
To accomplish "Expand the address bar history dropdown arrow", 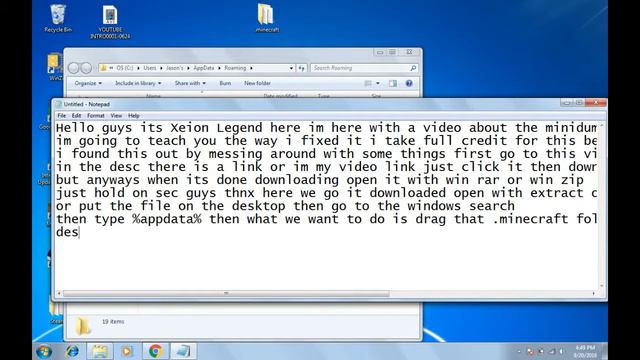I will click(x=291, y=68).
